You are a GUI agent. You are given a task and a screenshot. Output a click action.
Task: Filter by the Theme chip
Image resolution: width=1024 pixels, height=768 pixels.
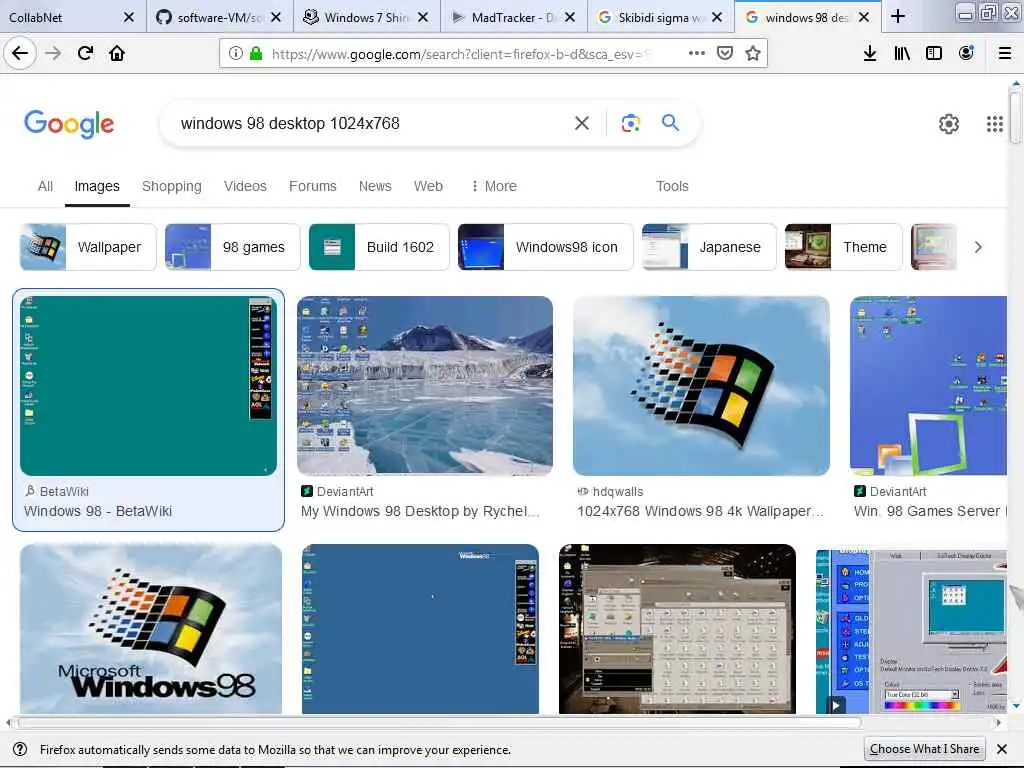coord(844,247)
